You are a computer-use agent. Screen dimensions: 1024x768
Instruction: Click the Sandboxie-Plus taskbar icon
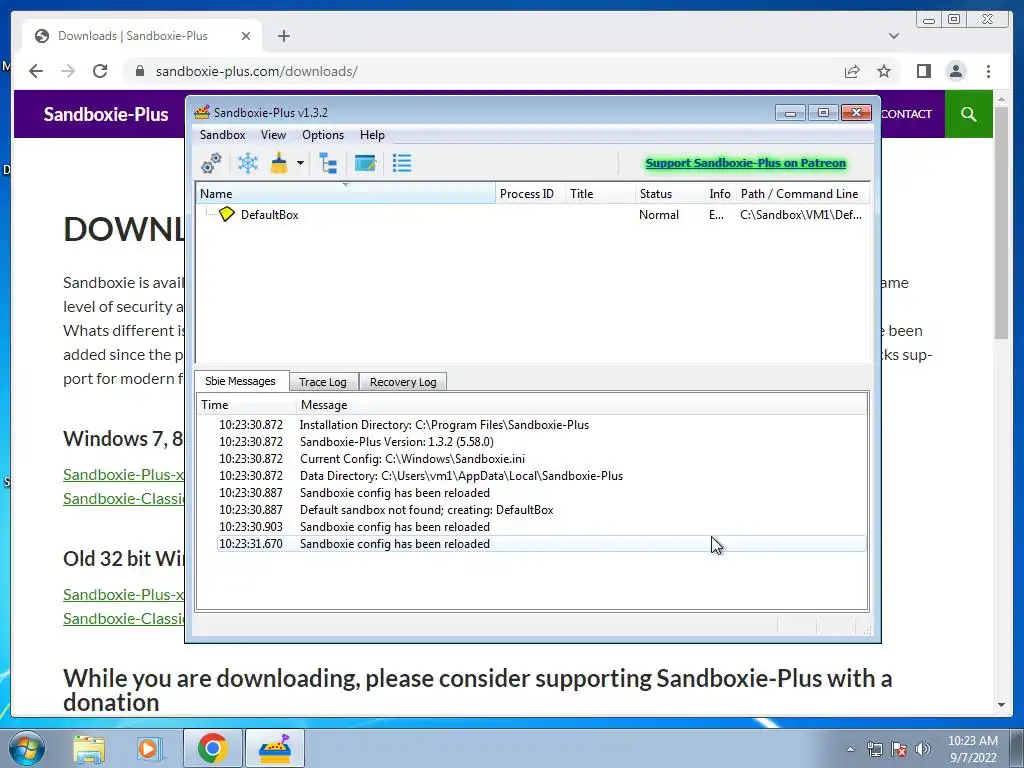point(275,748)
